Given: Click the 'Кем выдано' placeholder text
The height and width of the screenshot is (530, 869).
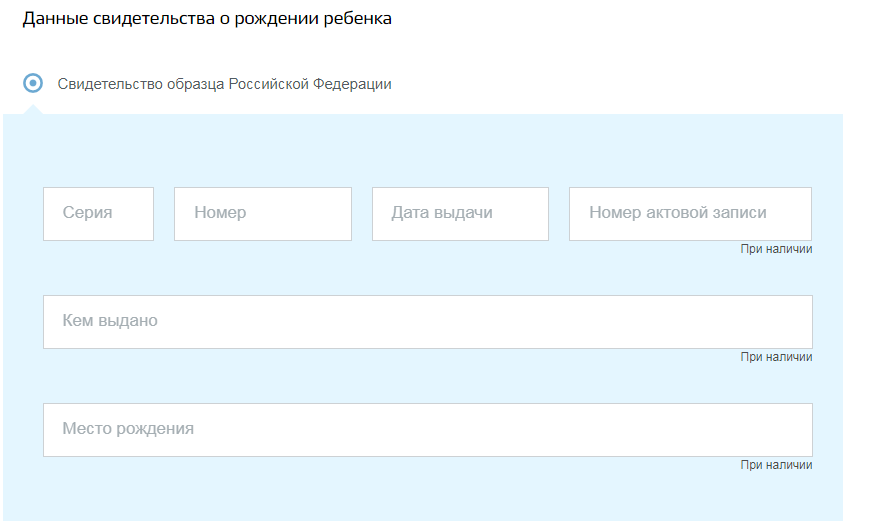Looking at the screenshot, I should tap(110, 321).
